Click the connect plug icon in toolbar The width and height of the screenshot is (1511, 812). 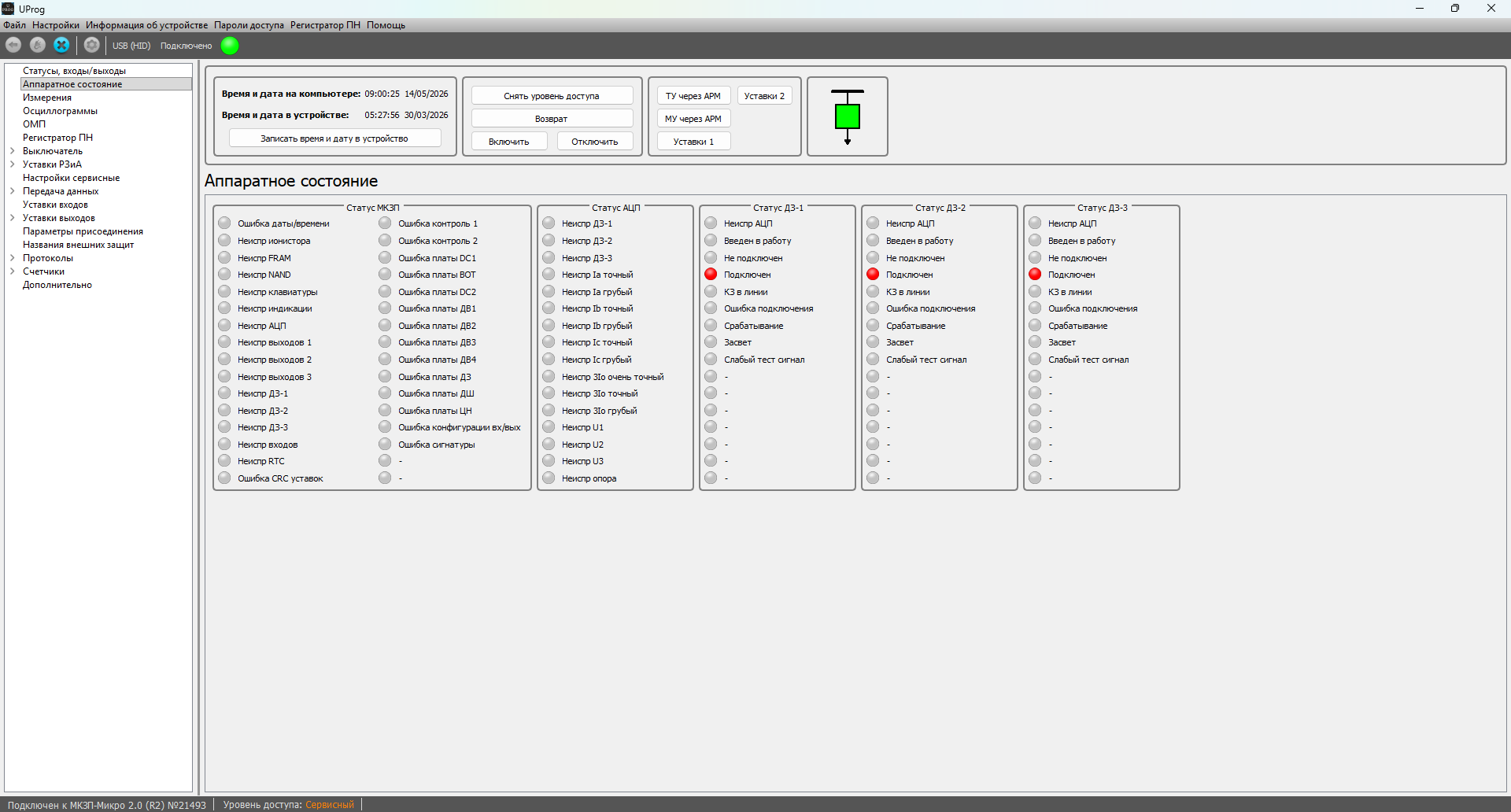(37, 46)
